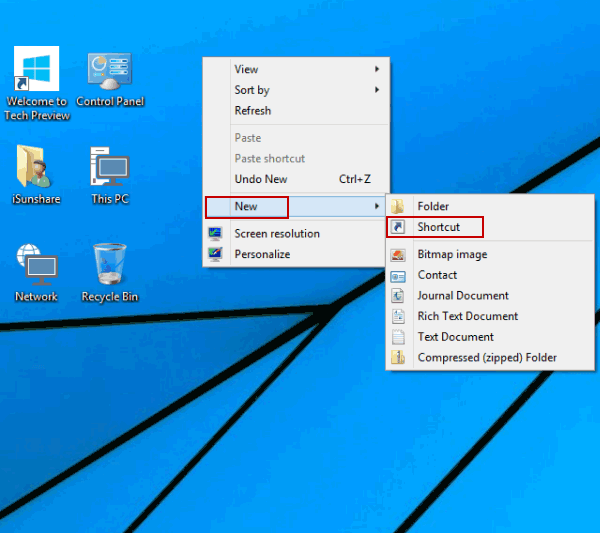The height and width of the screenshot is (533, 600).
Task: Select Undo New in the context menu
Action: (x=261, y=180)
